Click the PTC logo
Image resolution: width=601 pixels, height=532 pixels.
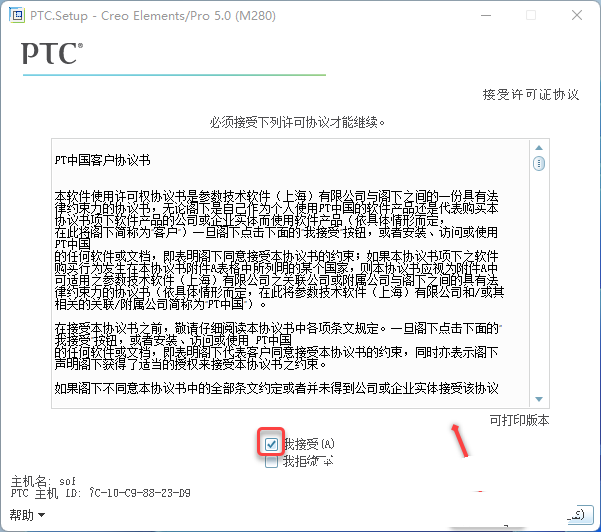point(52,53)
